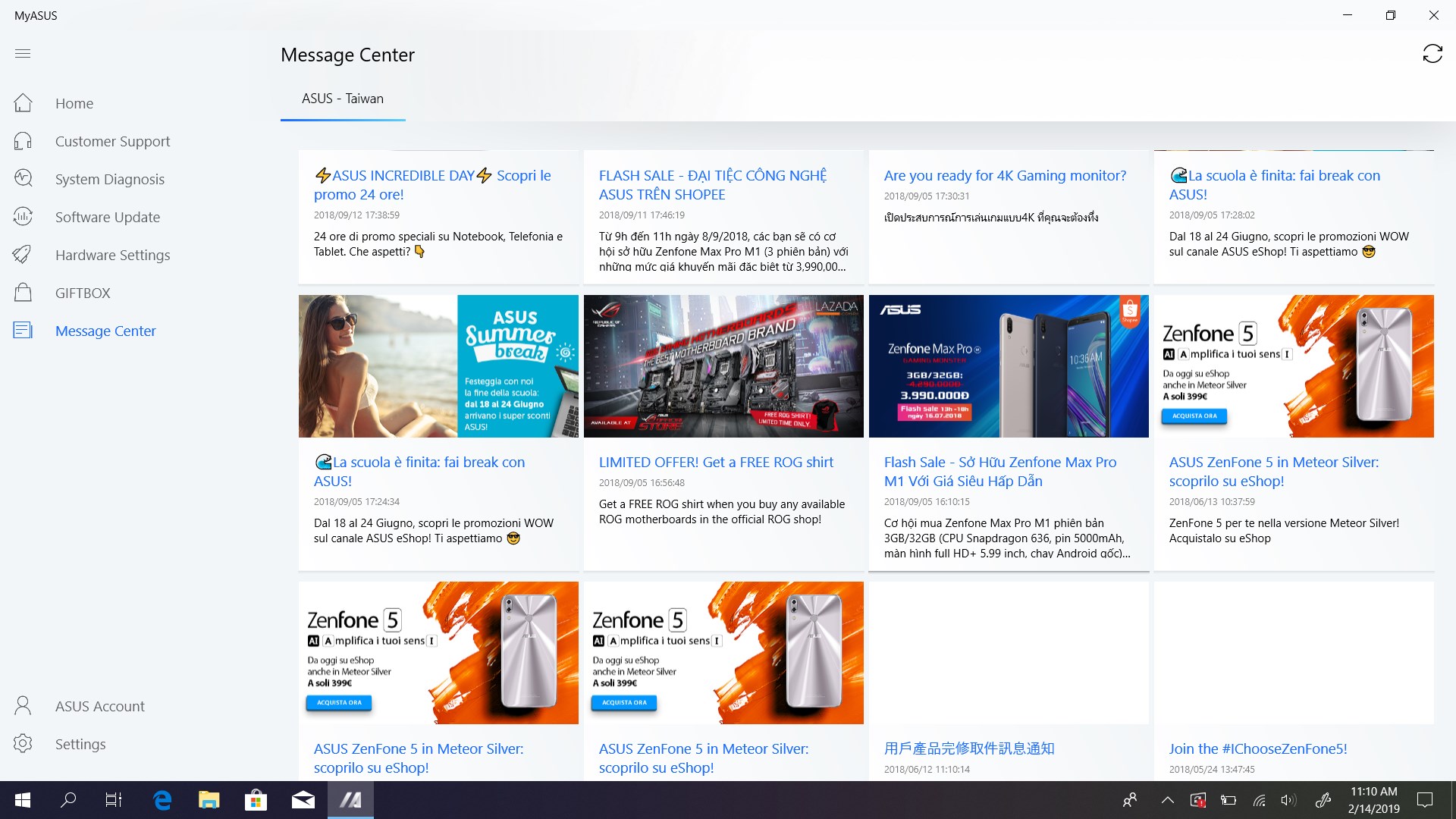Open Settings gear in sidebar
Image resolution: width=1456 pixels, height=819 pixels.
(23, 744)
